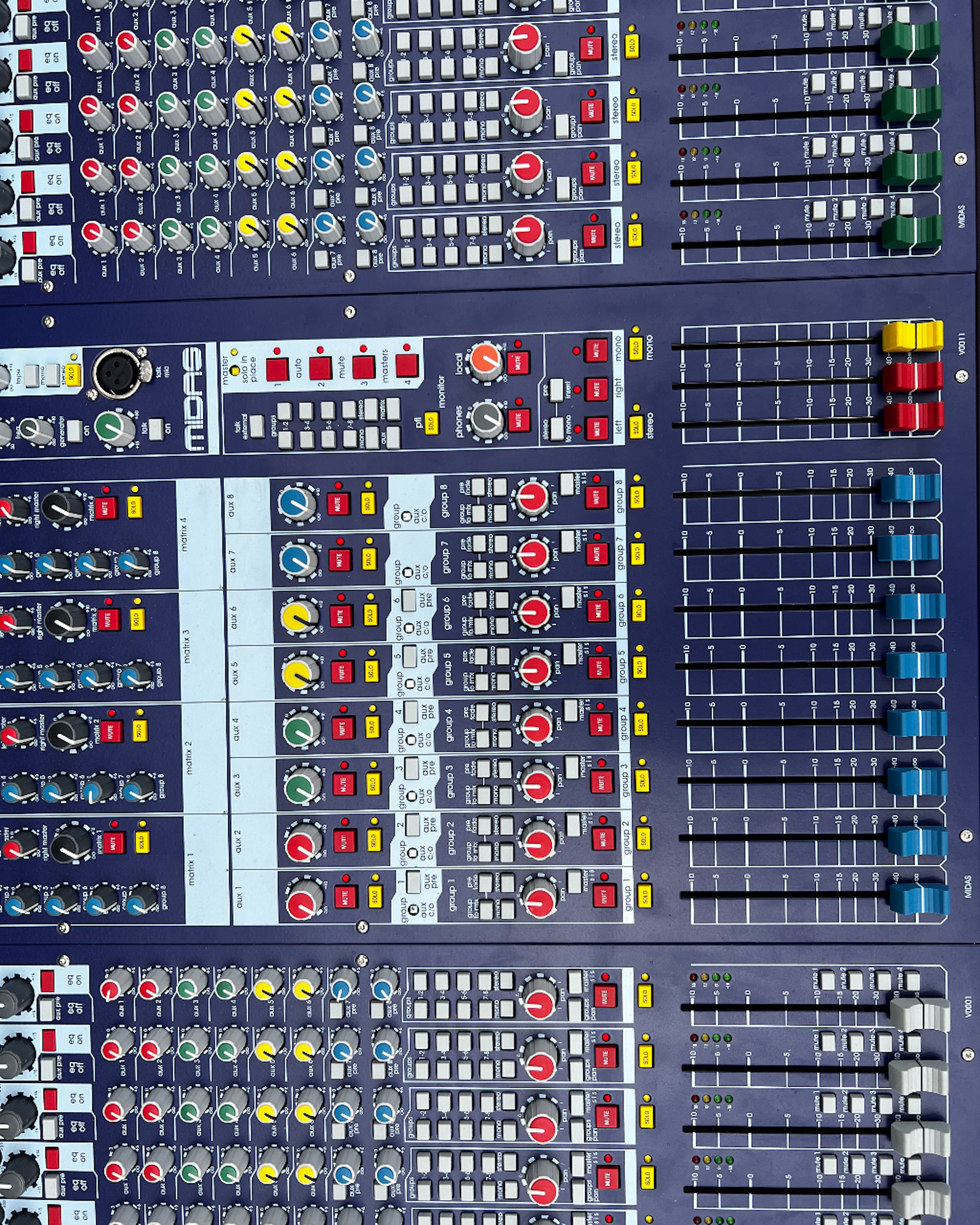Click the Midas logo on master panel
Screen dimensions: 980x1225
193,399
